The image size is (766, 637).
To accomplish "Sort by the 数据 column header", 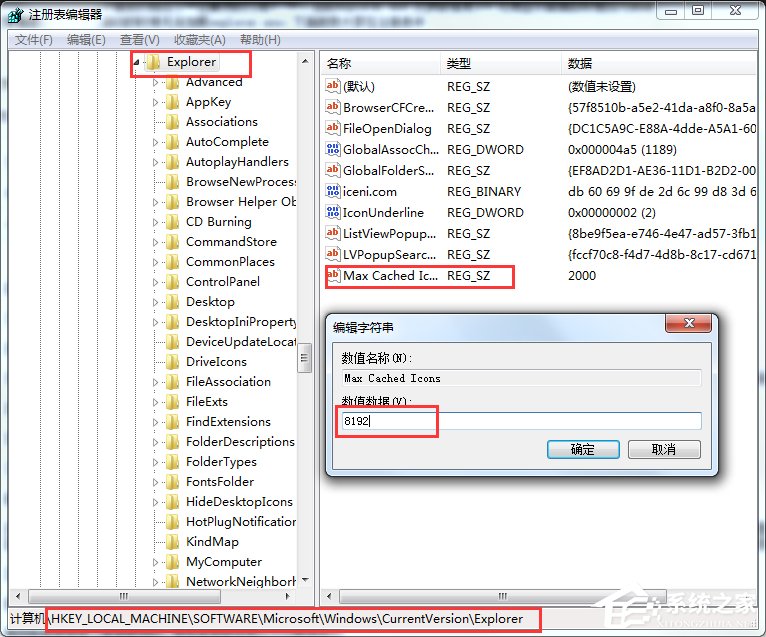I will point(659,64).
